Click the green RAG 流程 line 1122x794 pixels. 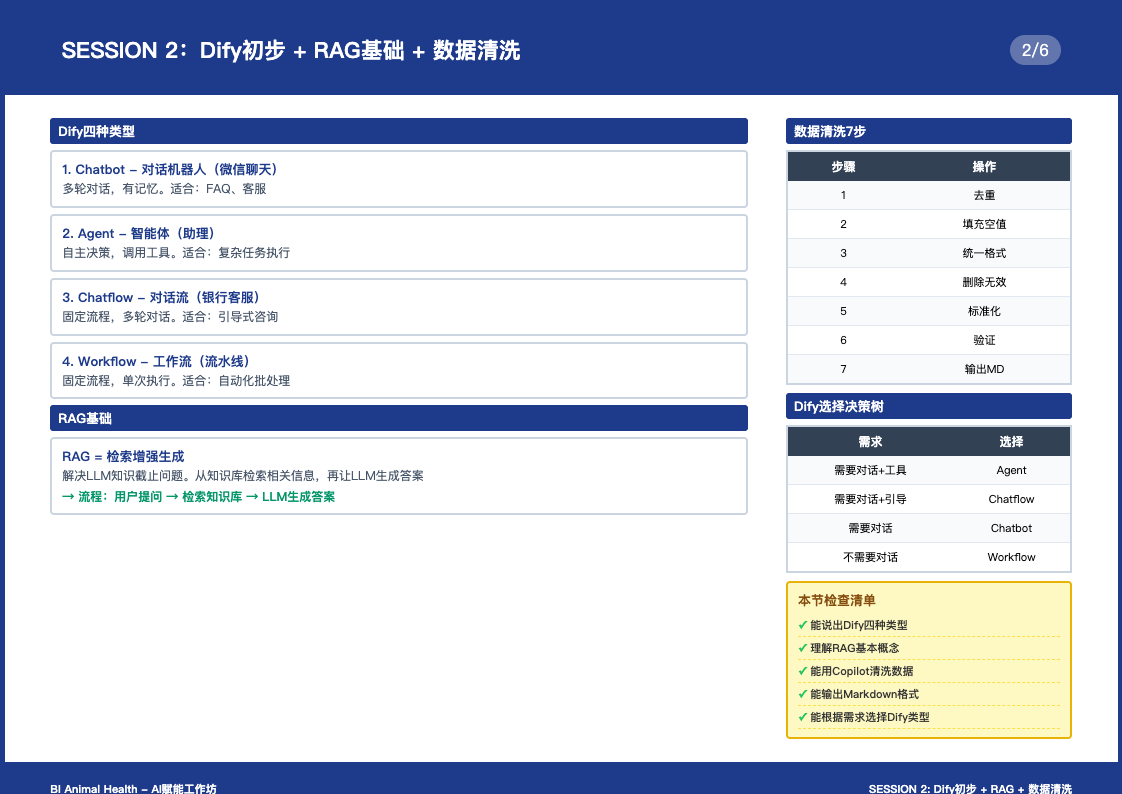click(199, 496)
